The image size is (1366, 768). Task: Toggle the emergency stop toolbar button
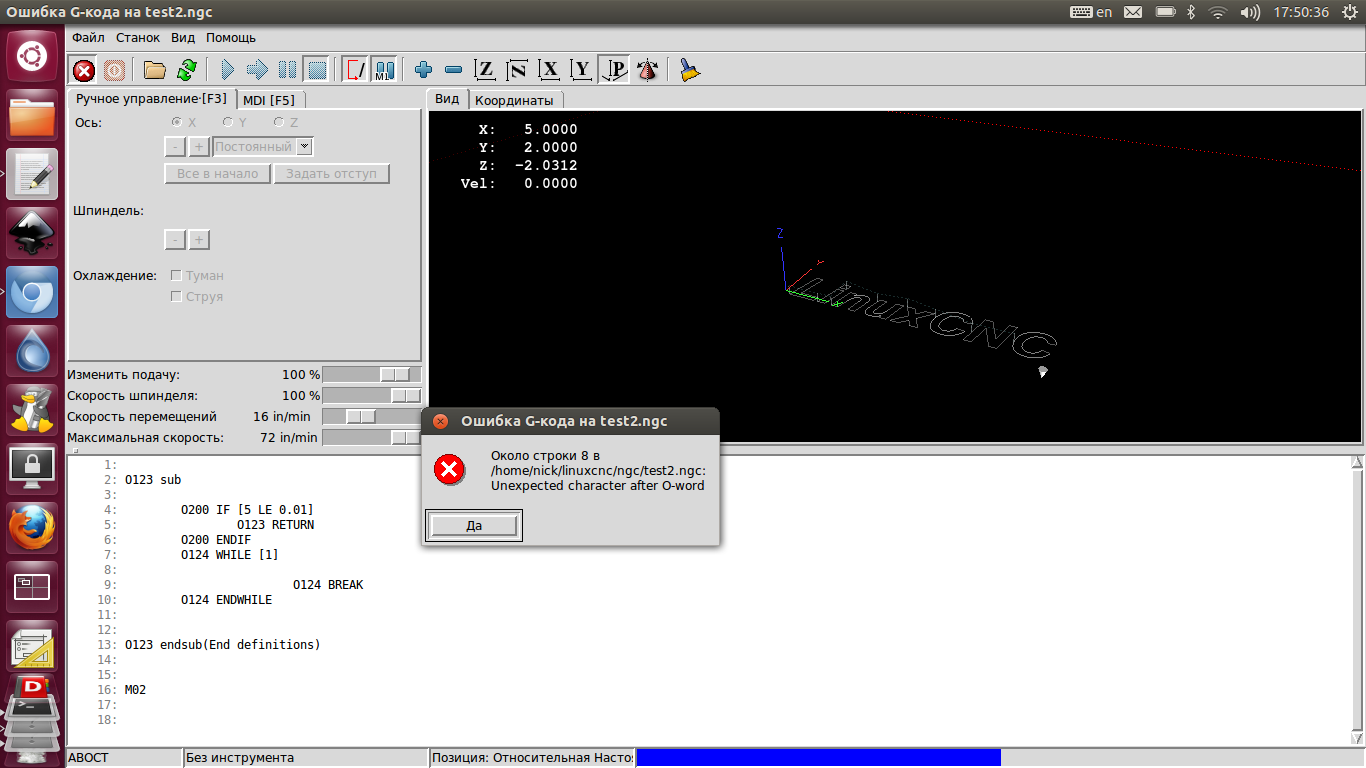coord(84,70)
